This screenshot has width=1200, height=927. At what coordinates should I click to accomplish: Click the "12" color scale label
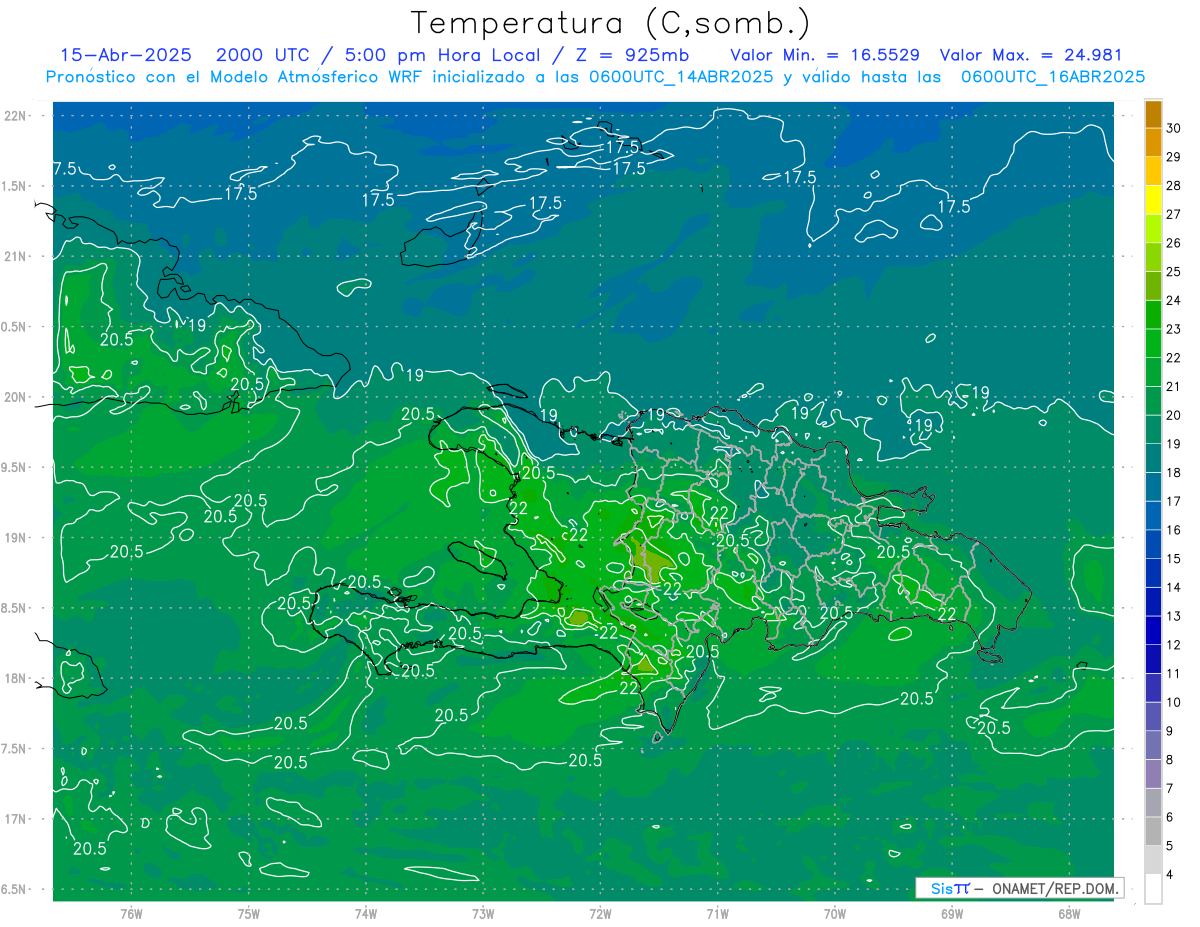coord(1173,645)
